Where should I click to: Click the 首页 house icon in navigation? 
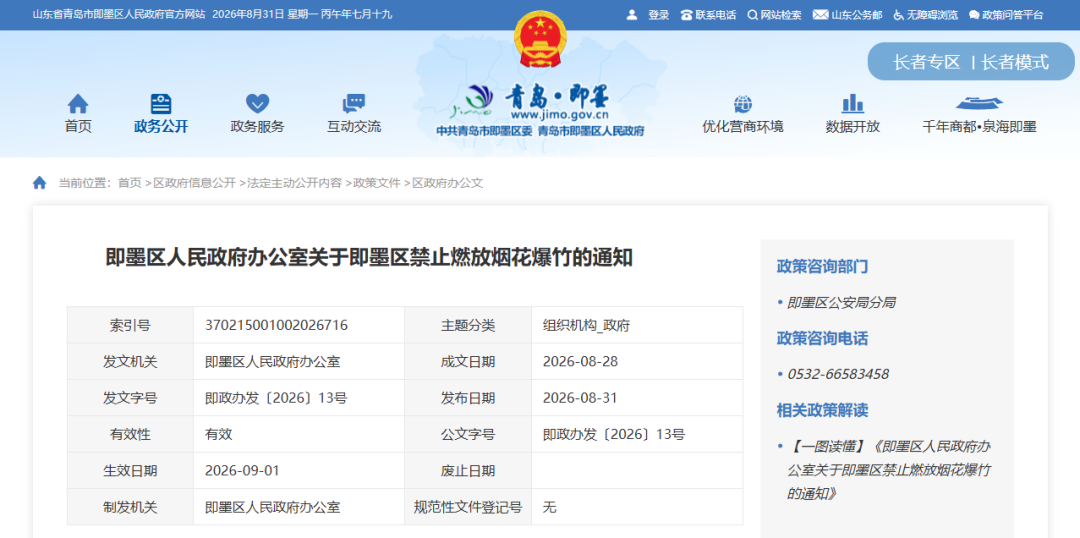coord(78,104)
